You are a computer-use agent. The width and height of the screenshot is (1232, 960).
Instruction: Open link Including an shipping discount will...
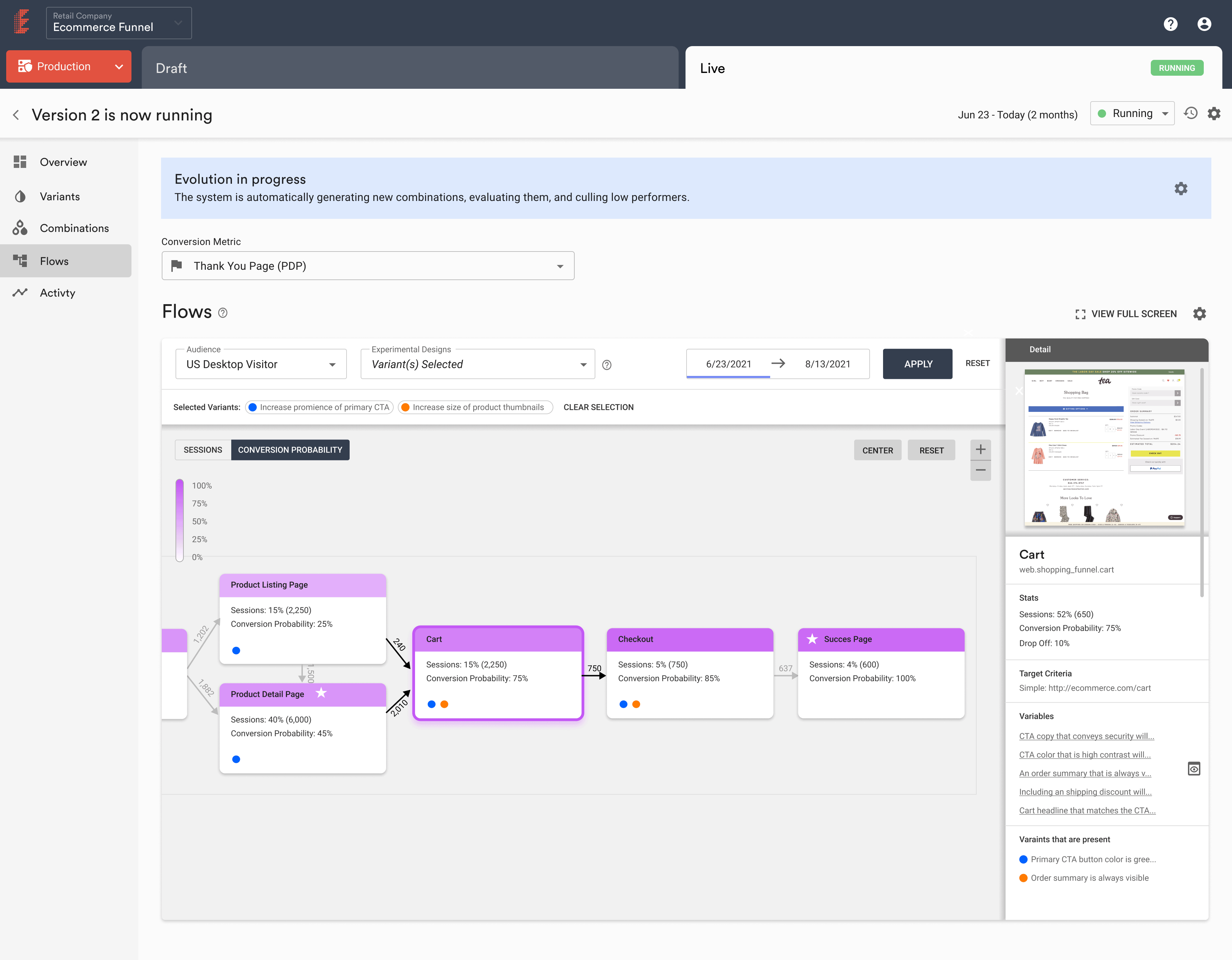click(1085, 792)
